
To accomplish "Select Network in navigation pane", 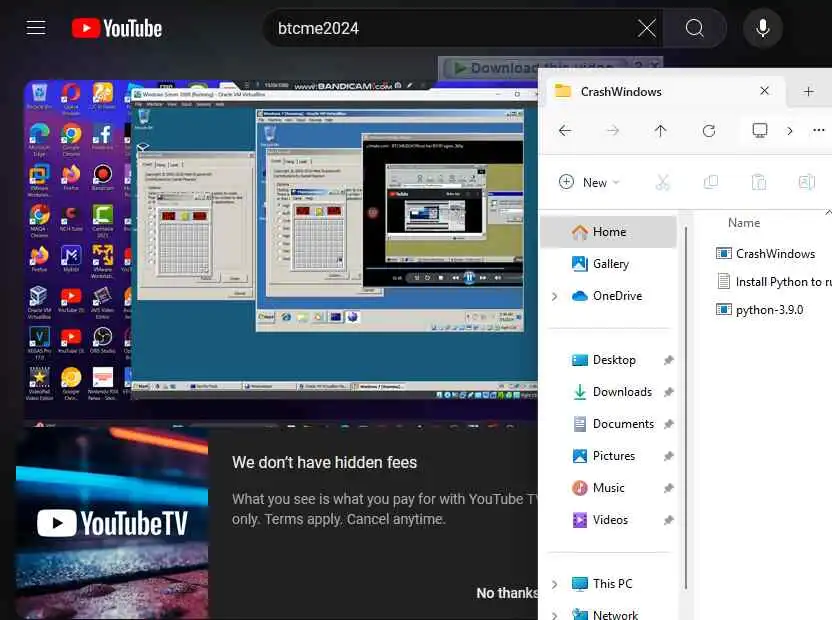I will click(609, 613).
